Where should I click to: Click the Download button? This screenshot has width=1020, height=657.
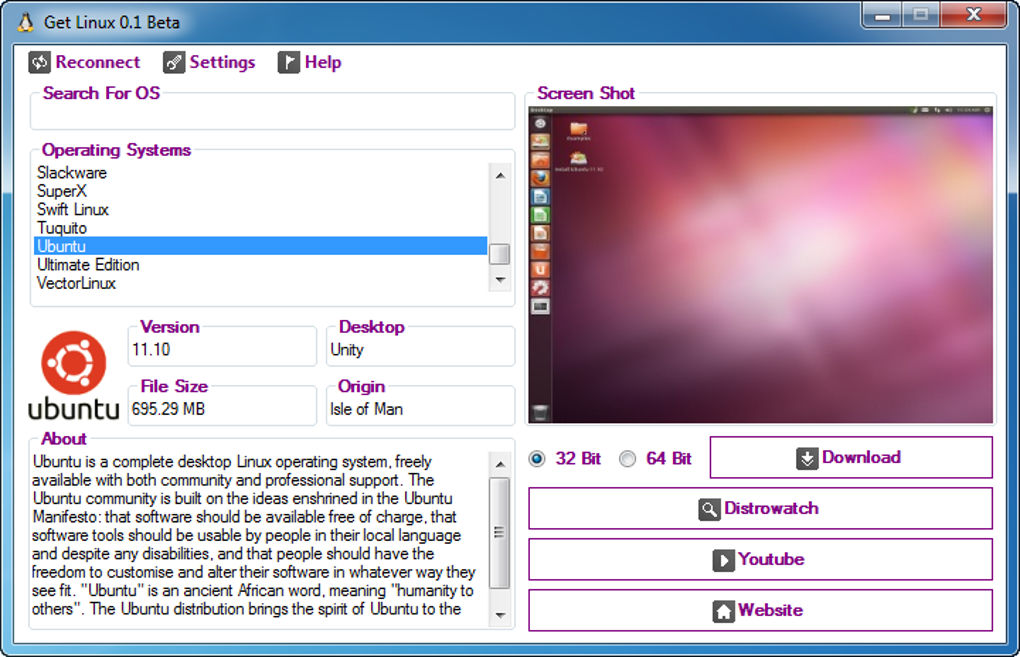coord(851,457)
